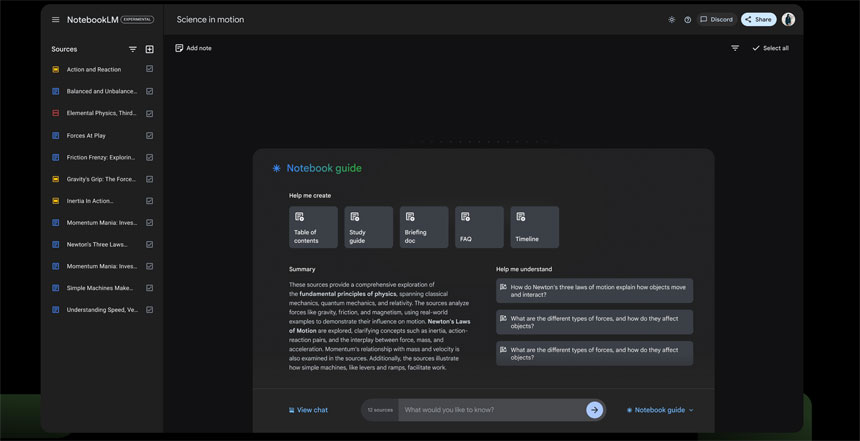
Task: Open the Inertia In Action source
Action: (x=90, y=201)
